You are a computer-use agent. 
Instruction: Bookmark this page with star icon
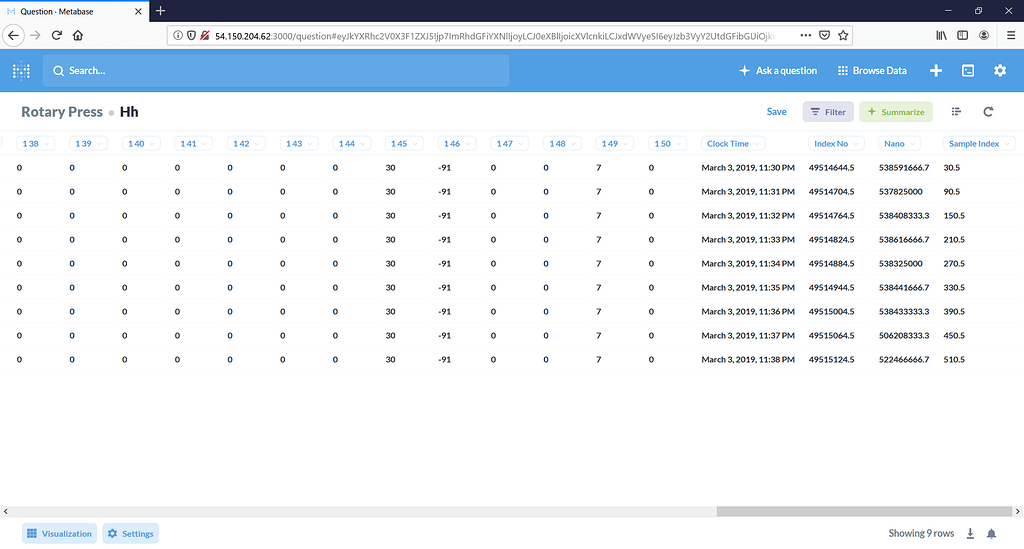click(x=844, y=35)
